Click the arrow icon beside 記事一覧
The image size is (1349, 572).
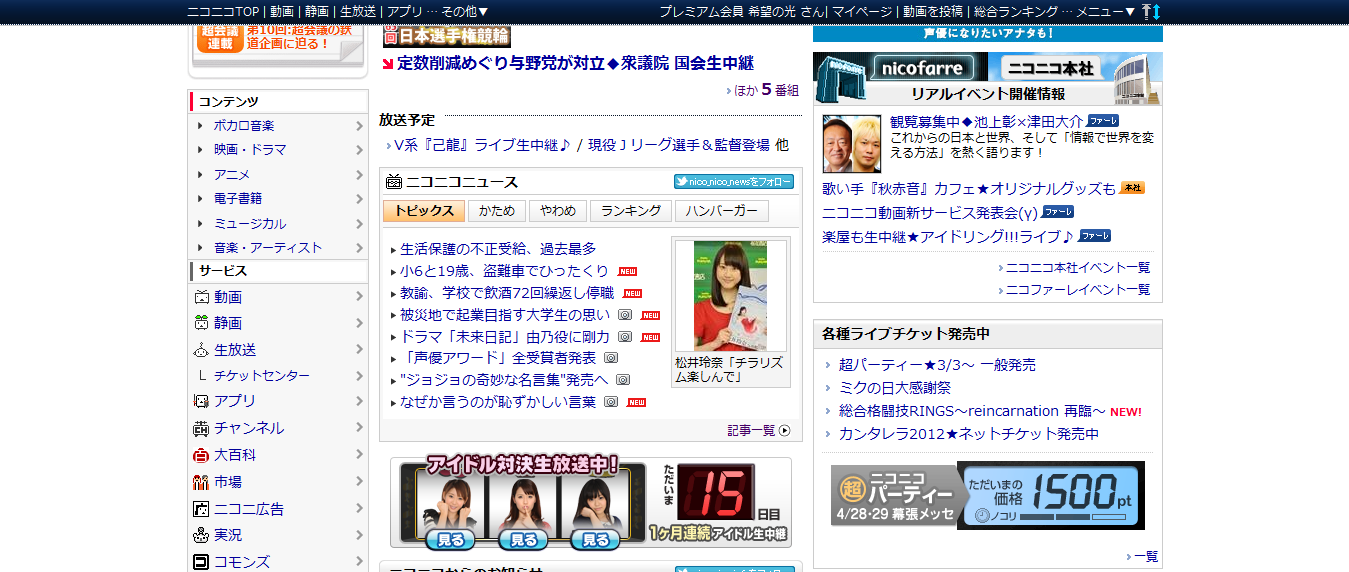click(784, 431)
